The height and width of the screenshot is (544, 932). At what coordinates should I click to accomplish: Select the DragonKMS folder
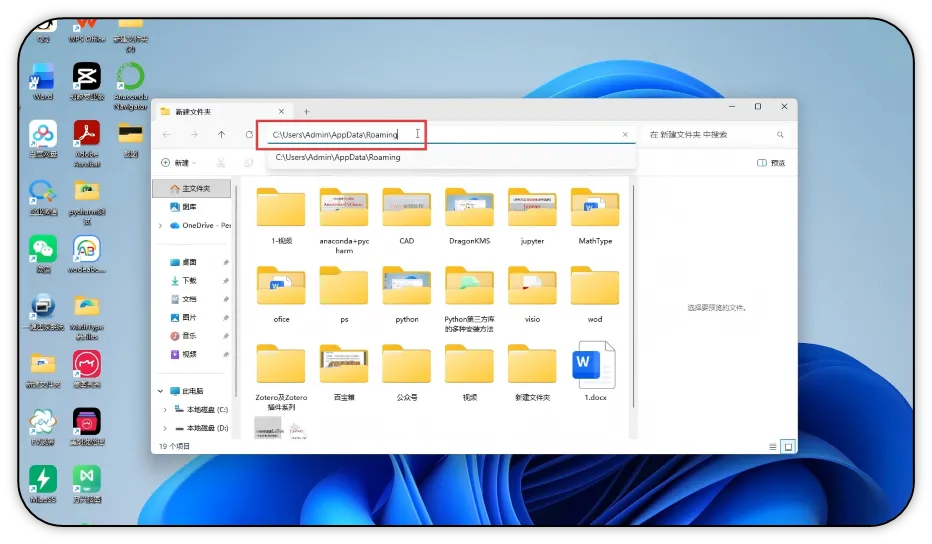(x=470, y=216)
